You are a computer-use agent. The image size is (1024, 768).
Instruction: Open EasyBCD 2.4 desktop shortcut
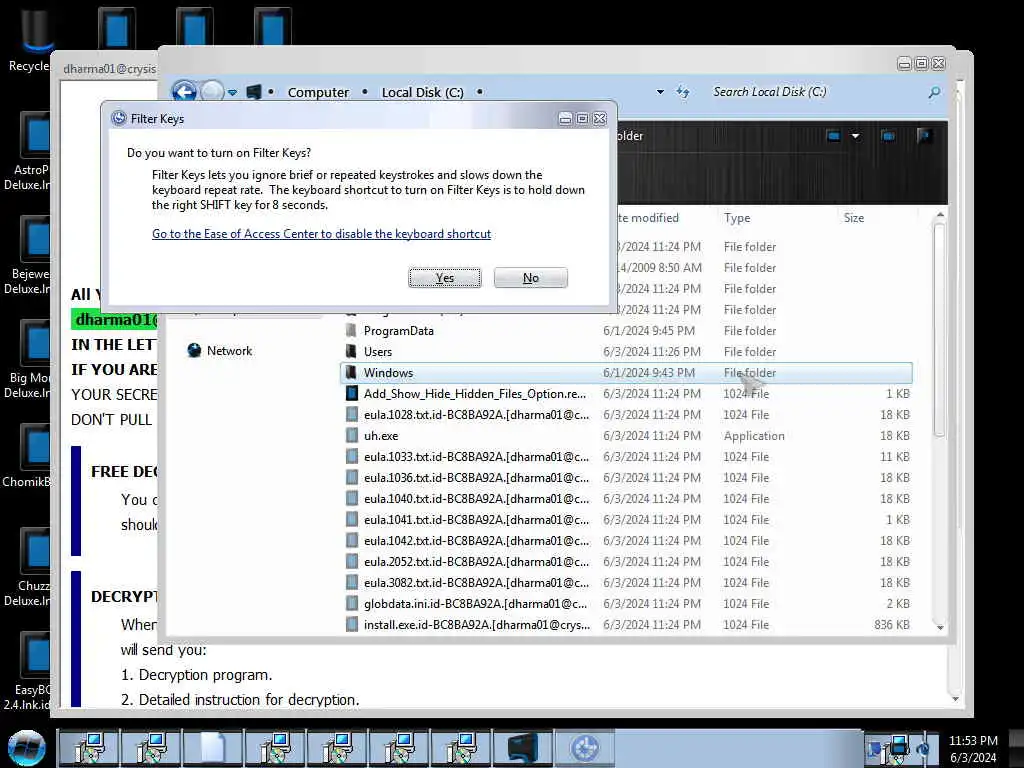coord(27,671)
